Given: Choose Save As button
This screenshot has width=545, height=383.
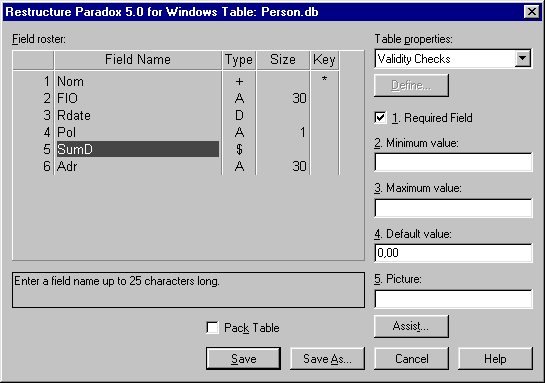Looking at the screenshot, I should tap(327, 358).
